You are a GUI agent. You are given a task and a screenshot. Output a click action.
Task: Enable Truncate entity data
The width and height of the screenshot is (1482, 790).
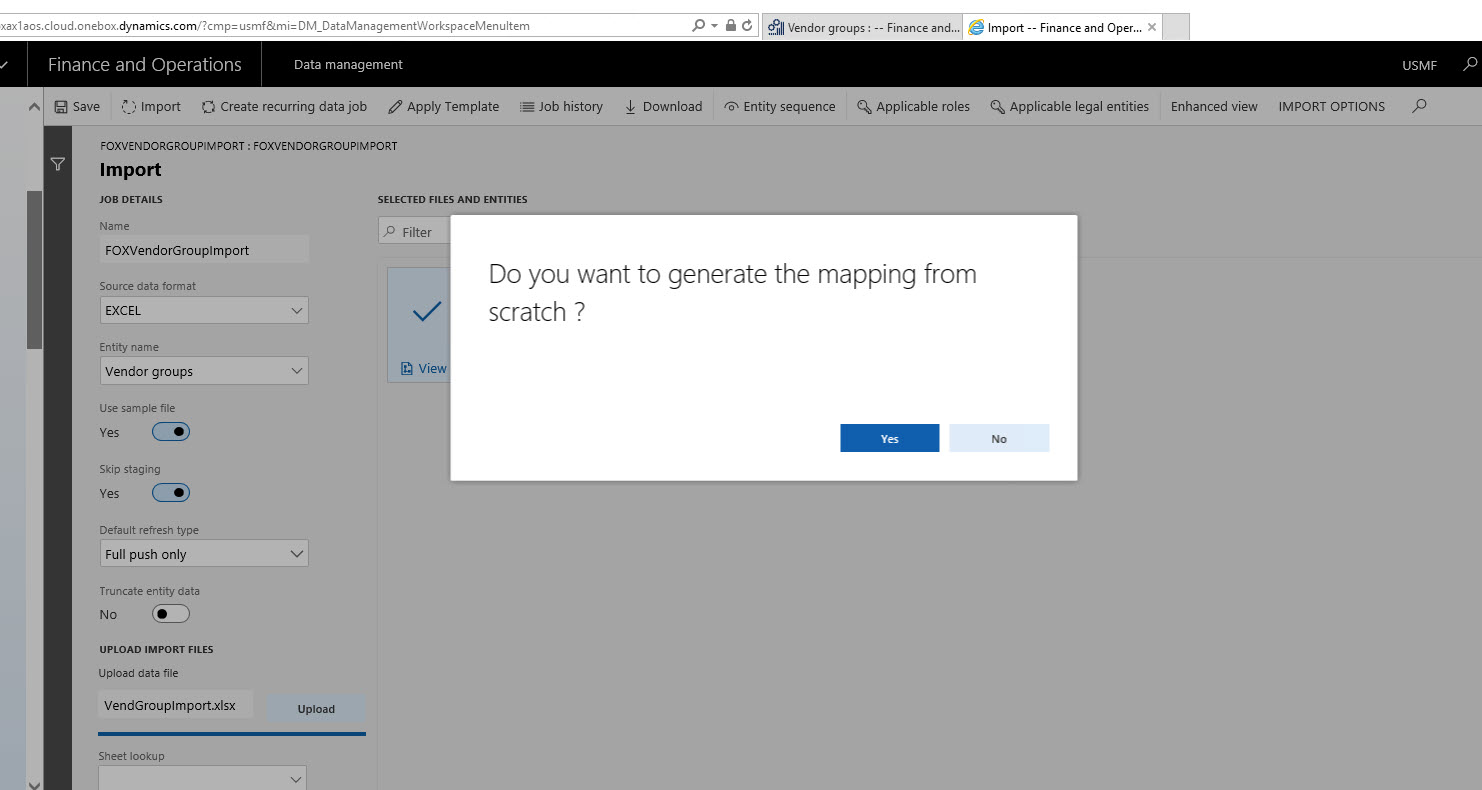tap(170, 613)
